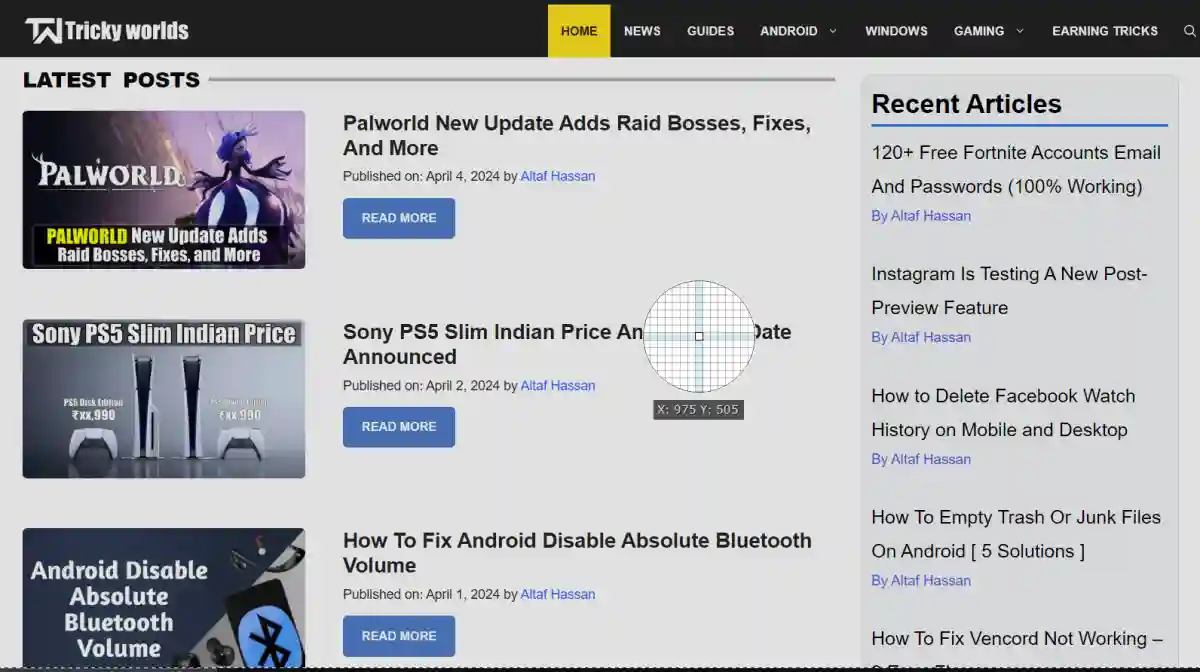Expand the Gaming menu dropdown arrow
Image resolution: width=1200 pixels, height=672 pixels.
(x=1019, y=31)
